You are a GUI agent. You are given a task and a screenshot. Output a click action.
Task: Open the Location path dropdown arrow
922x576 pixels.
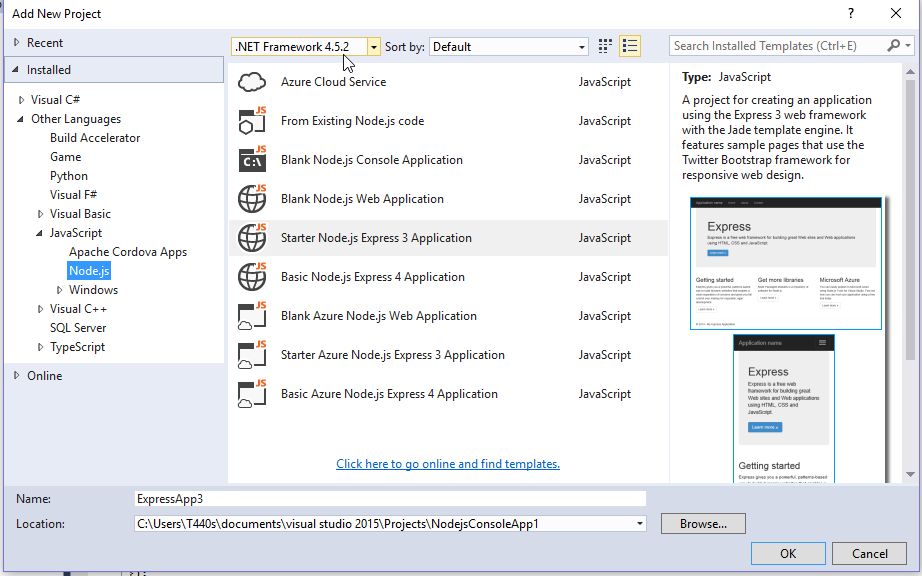point(638,523)
